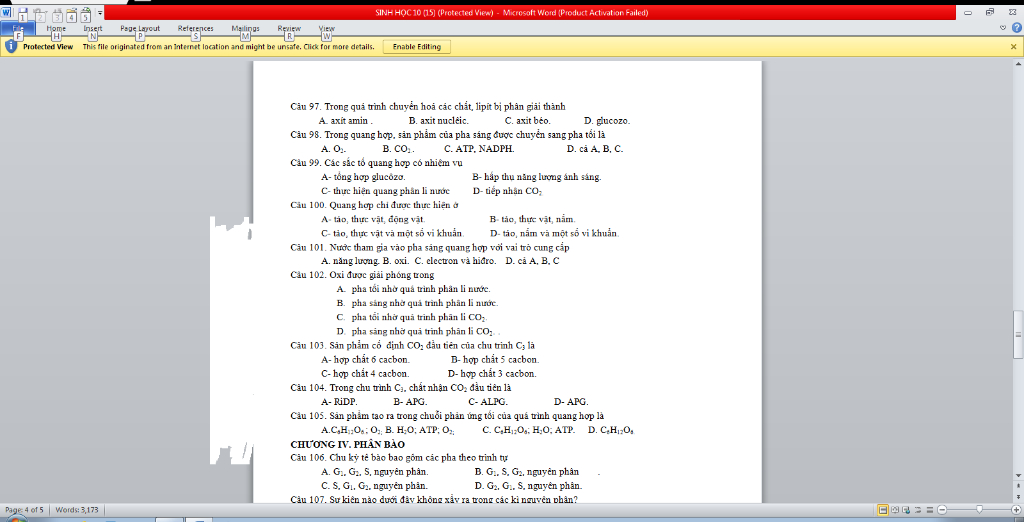The width and height of the screenshot is (1024, 522).
Task: Click the line starting with Câu 97
Action: point(428,106)
